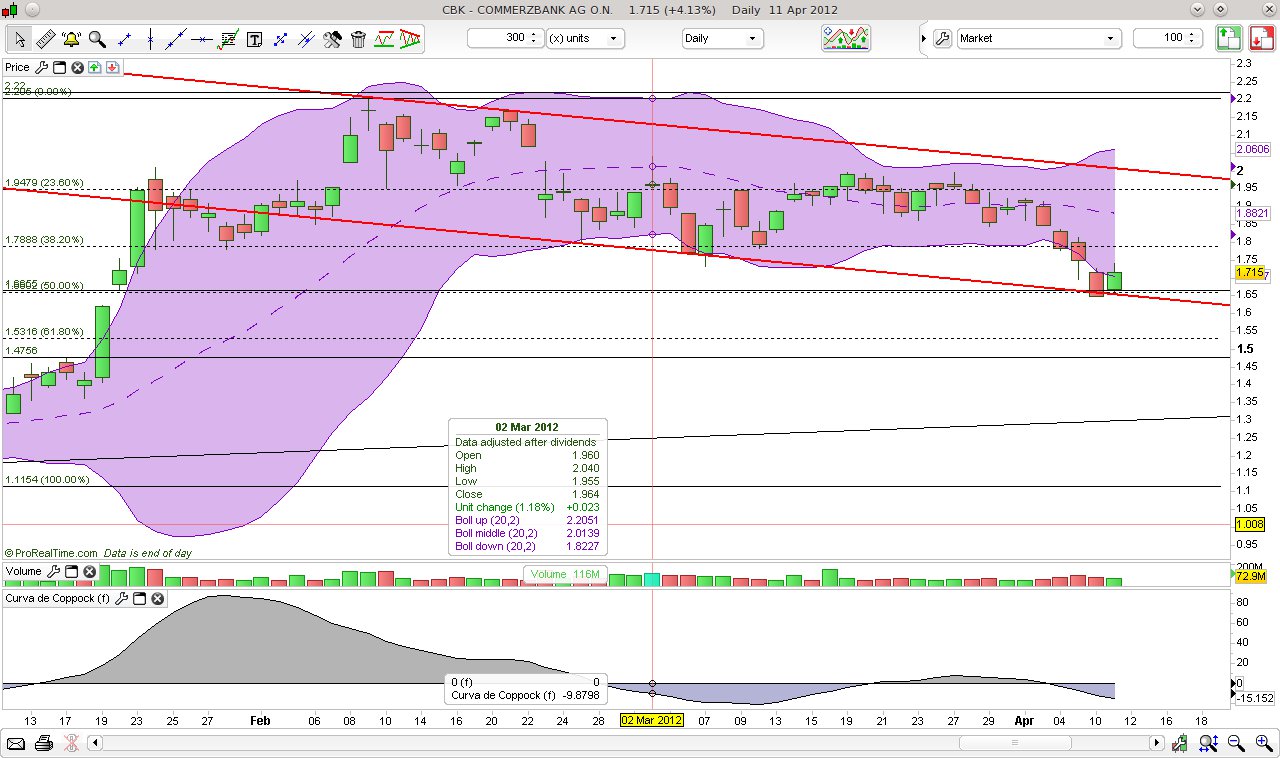Open drawing options via the toolbar wrench icon
The image size is (1280, 758).
(332, 38)
